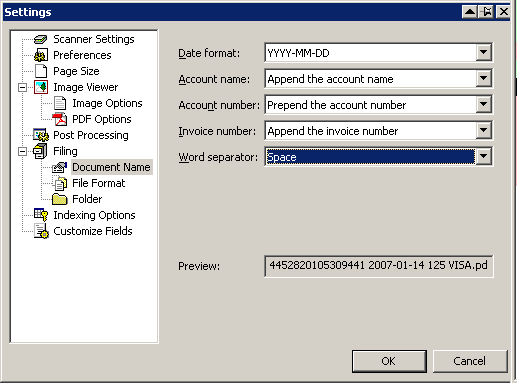
Task: Click the 'Append the account name' value
Action: click(x=330, y=79)
